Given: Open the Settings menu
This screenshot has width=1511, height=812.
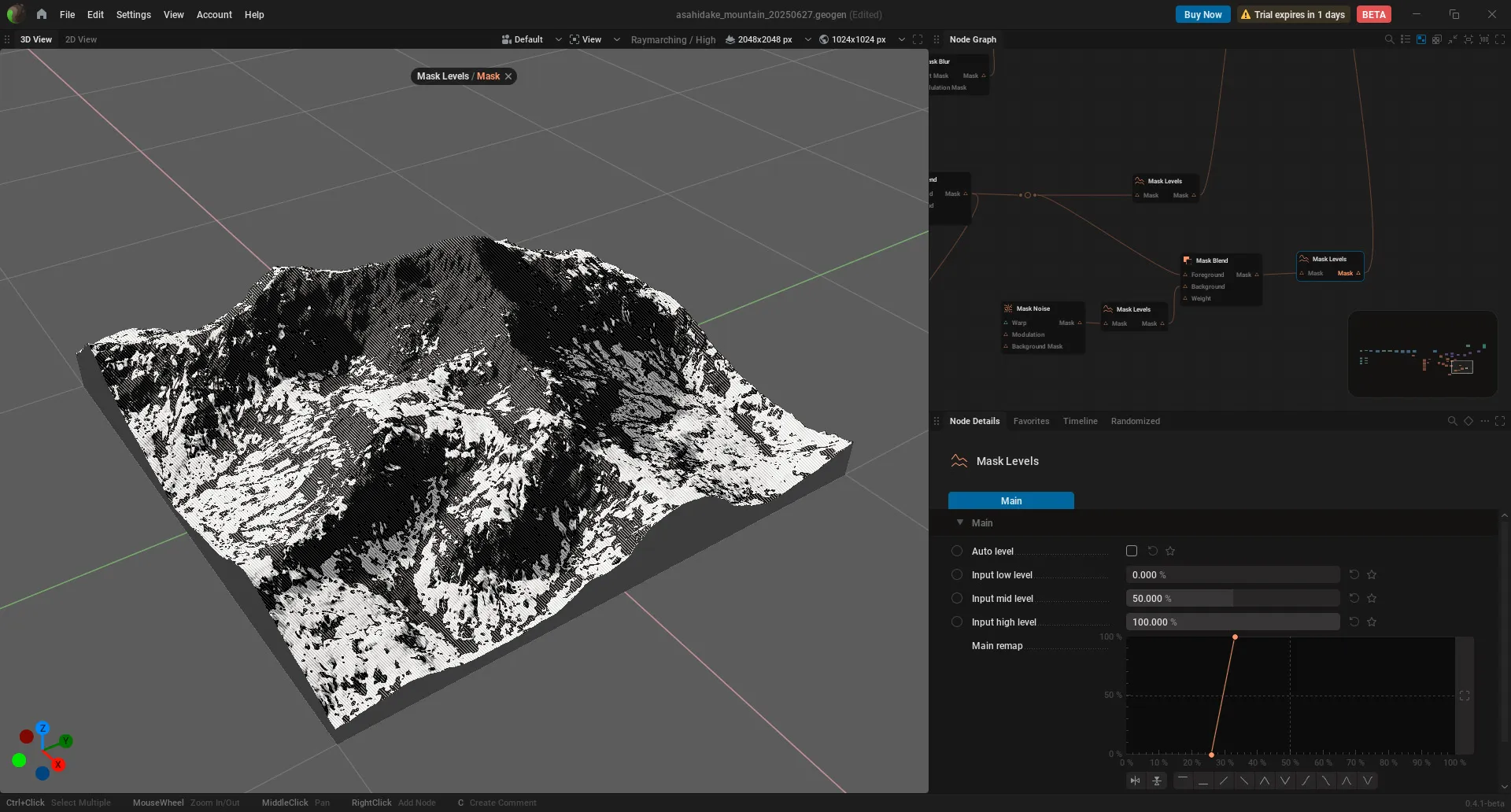Looking at the screenshot, I should [x=133, y=14].
